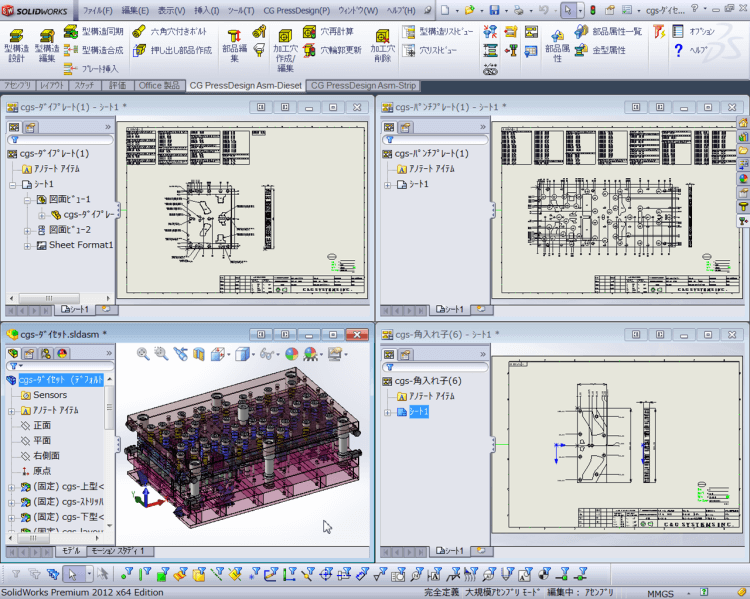Switch to the スケッチ tab

pyautogui.click(x=85, y=85)
